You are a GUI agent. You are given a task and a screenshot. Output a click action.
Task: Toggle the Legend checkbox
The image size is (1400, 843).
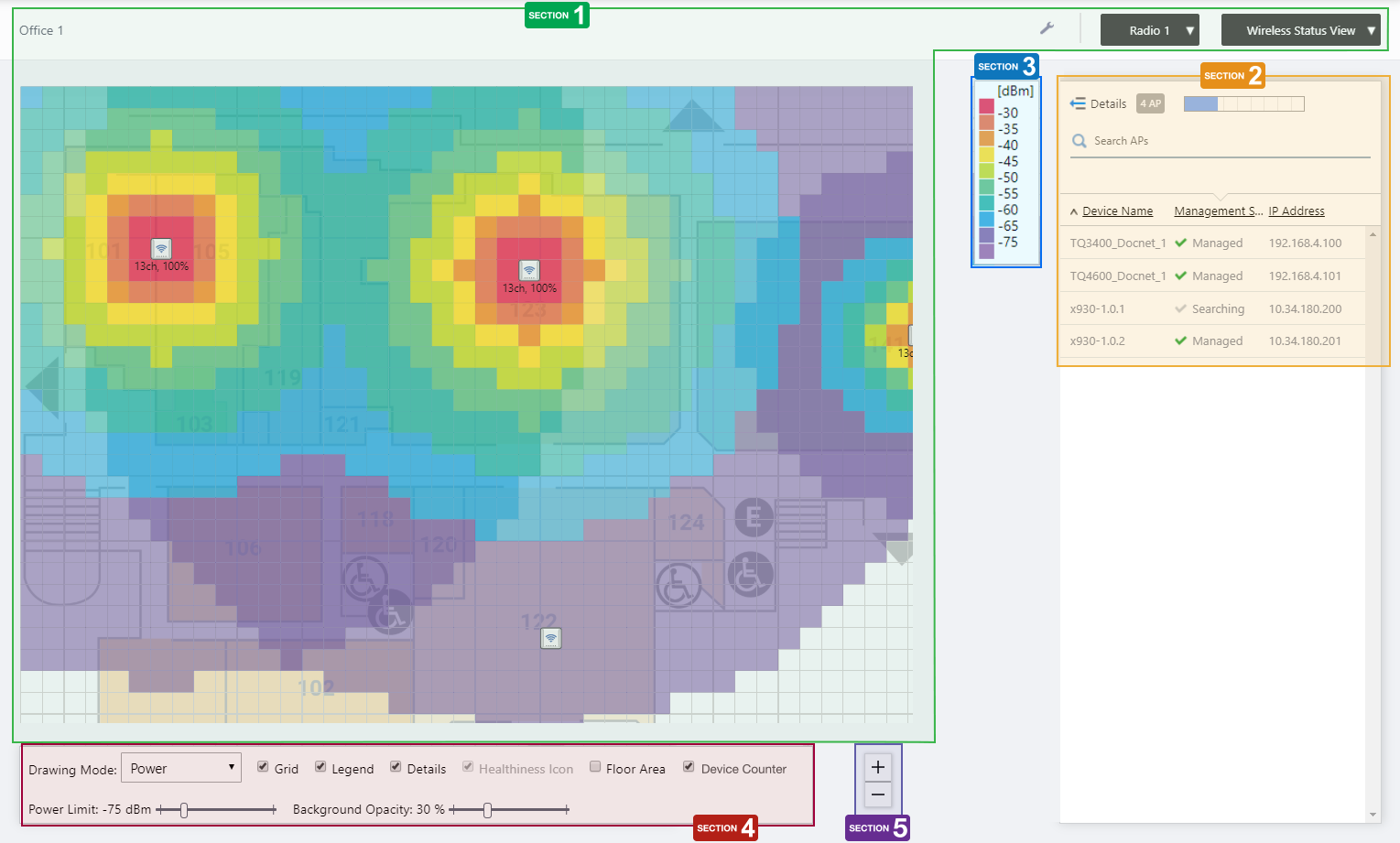320,767
